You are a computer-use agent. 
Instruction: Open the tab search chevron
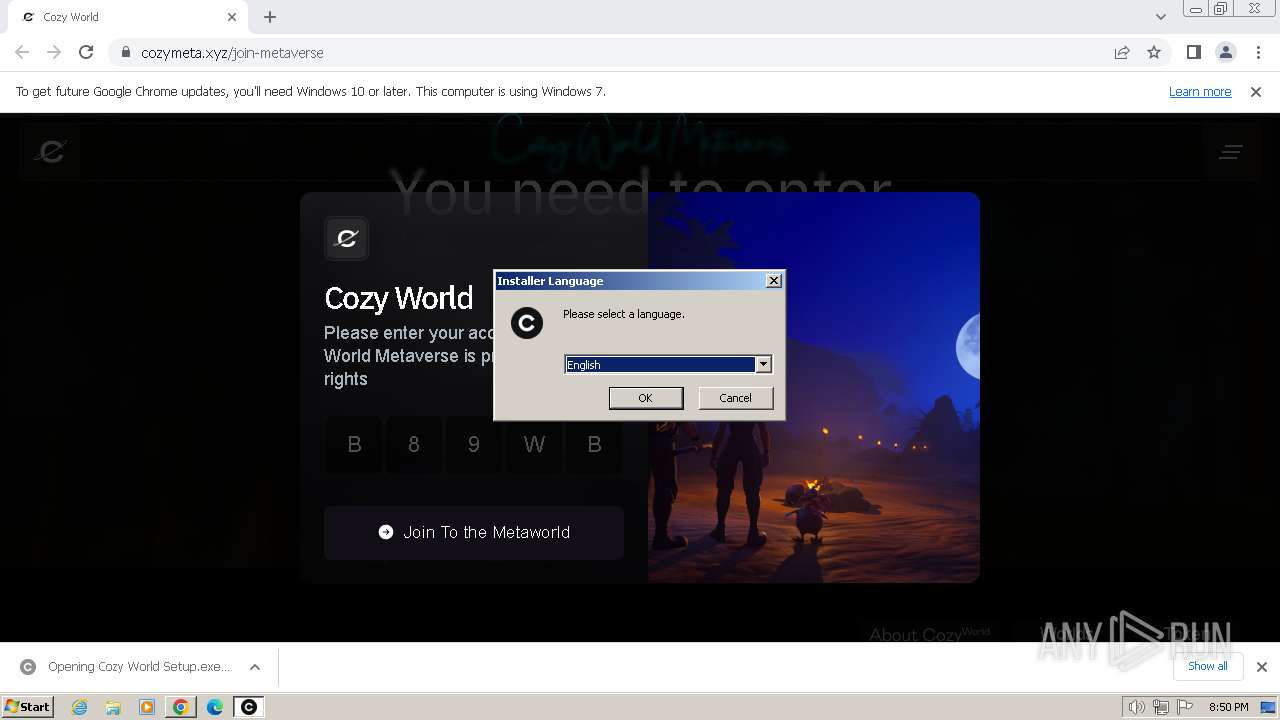[1160, 17]
